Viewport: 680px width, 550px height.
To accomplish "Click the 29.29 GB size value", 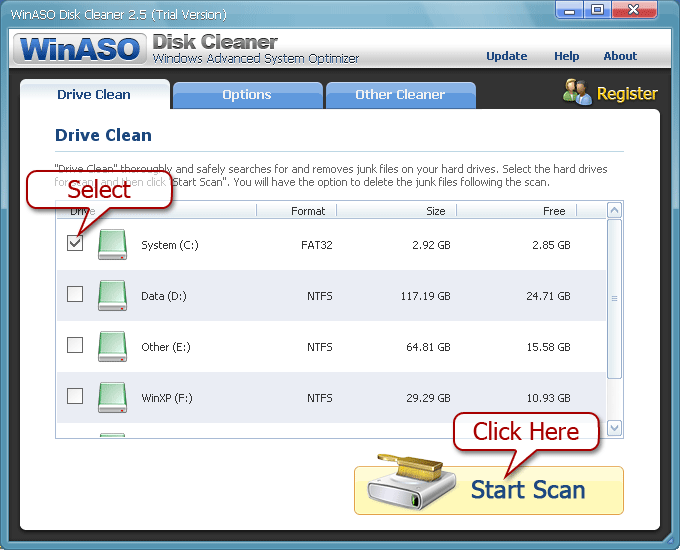I will click(428, 398).
